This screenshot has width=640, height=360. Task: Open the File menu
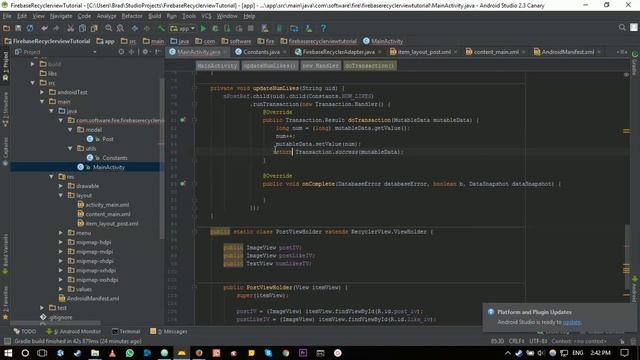coord(7,16)
